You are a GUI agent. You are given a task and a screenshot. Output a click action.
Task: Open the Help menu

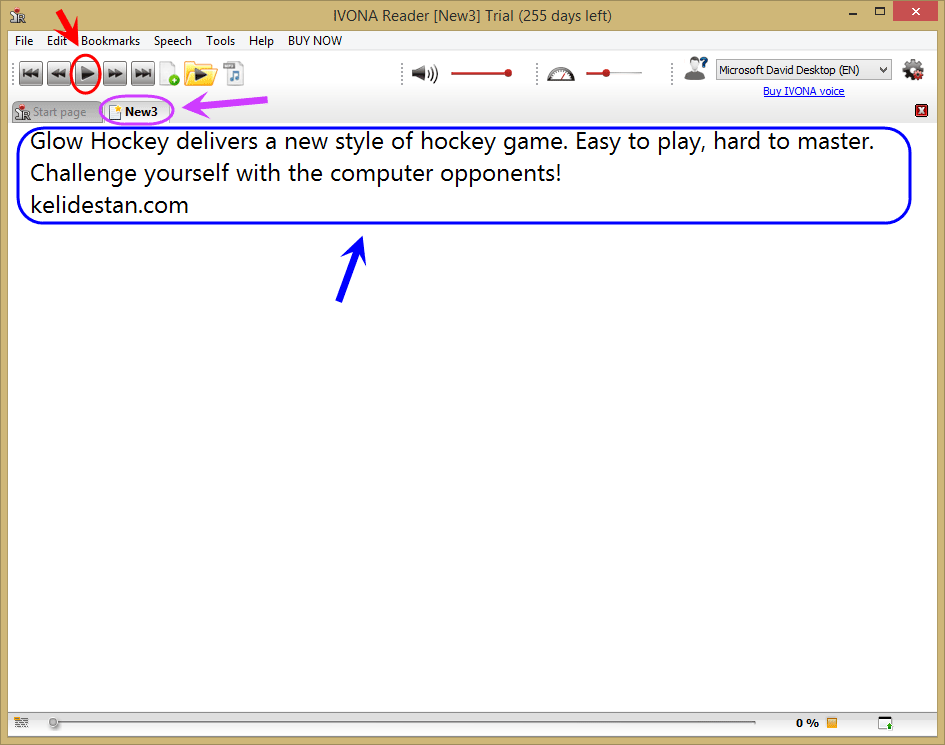(261, 40)
